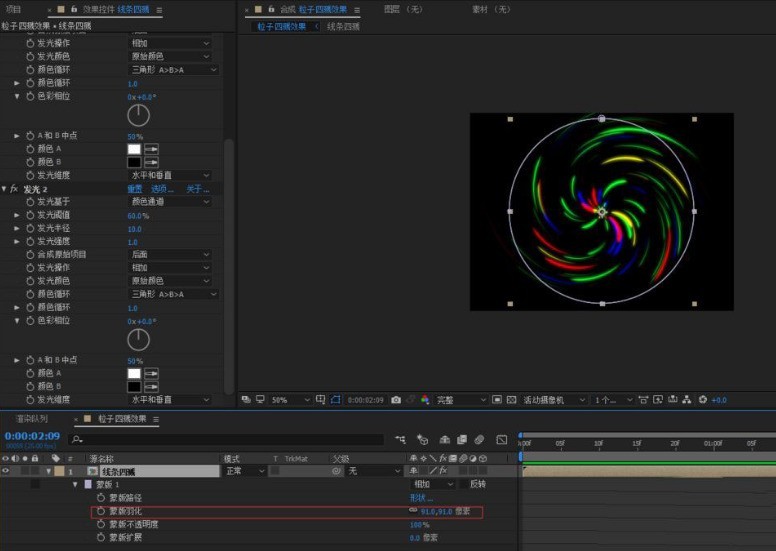Click the reset exposure icon

[x=703, y=400]
